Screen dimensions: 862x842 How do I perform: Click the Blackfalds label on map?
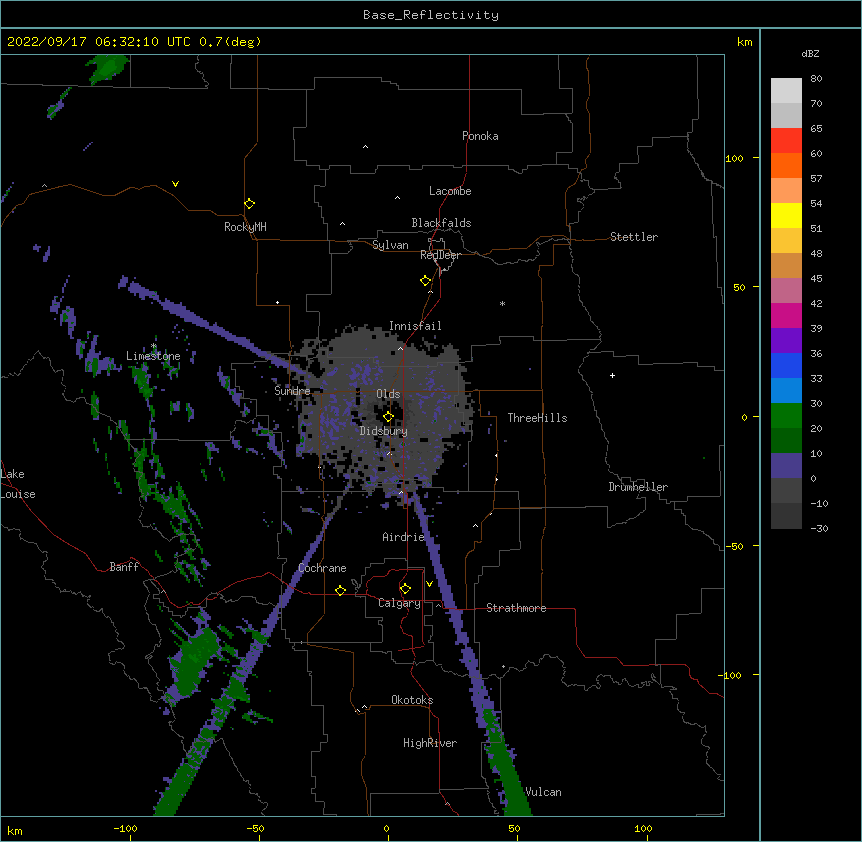[x=441, y=223]
